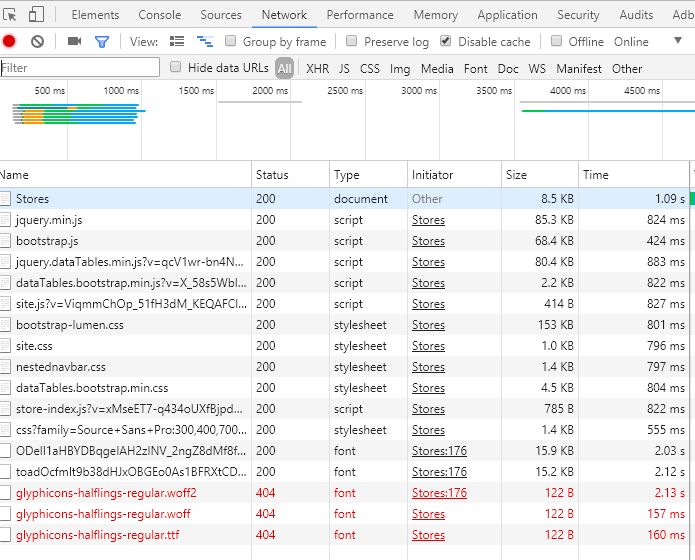Open Stores initiator link for site.css
Screen dimensions: 695x560
click(428, 346)
